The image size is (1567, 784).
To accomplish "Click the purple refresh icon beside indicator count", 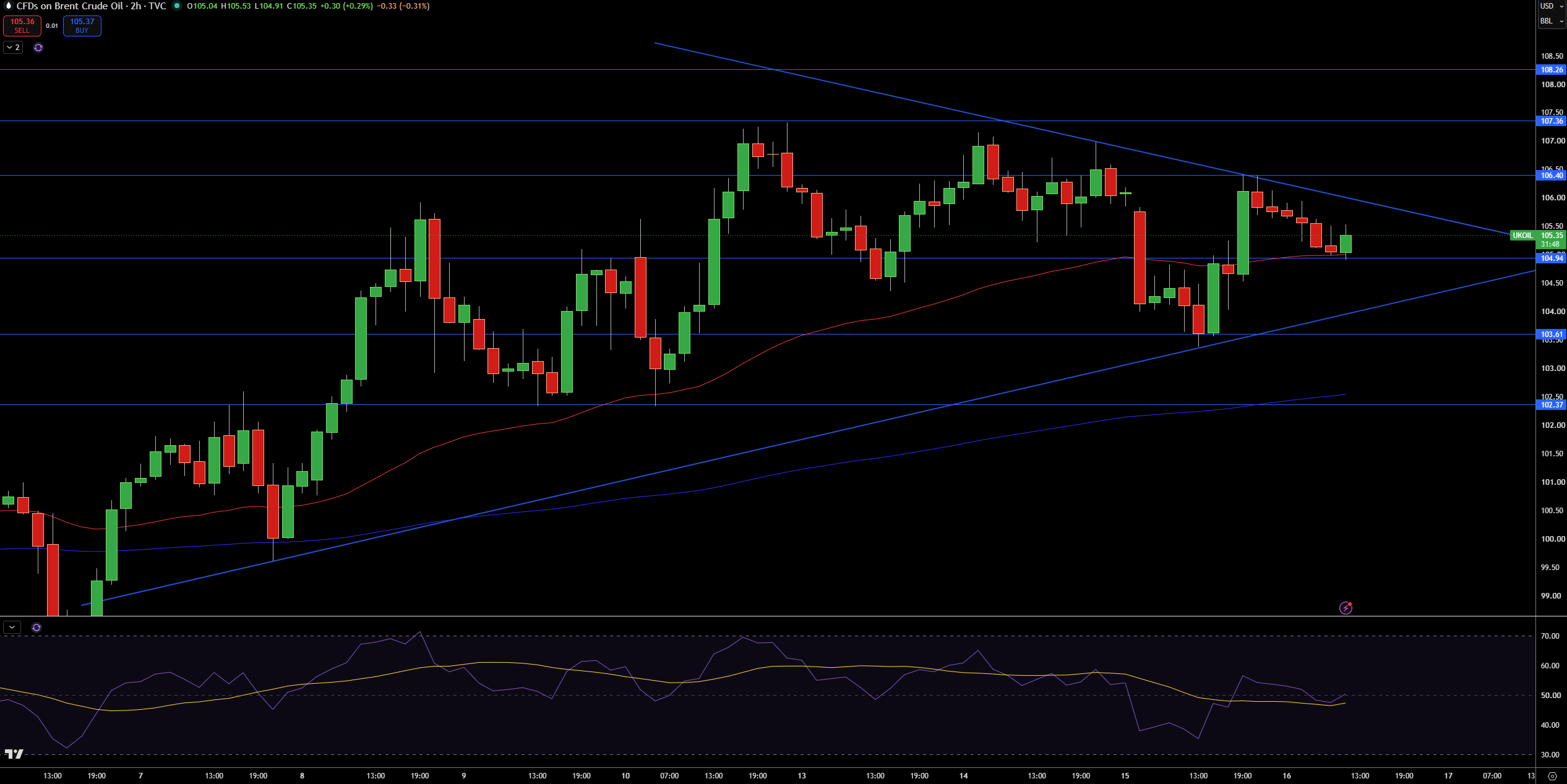I will pos(38,48).
